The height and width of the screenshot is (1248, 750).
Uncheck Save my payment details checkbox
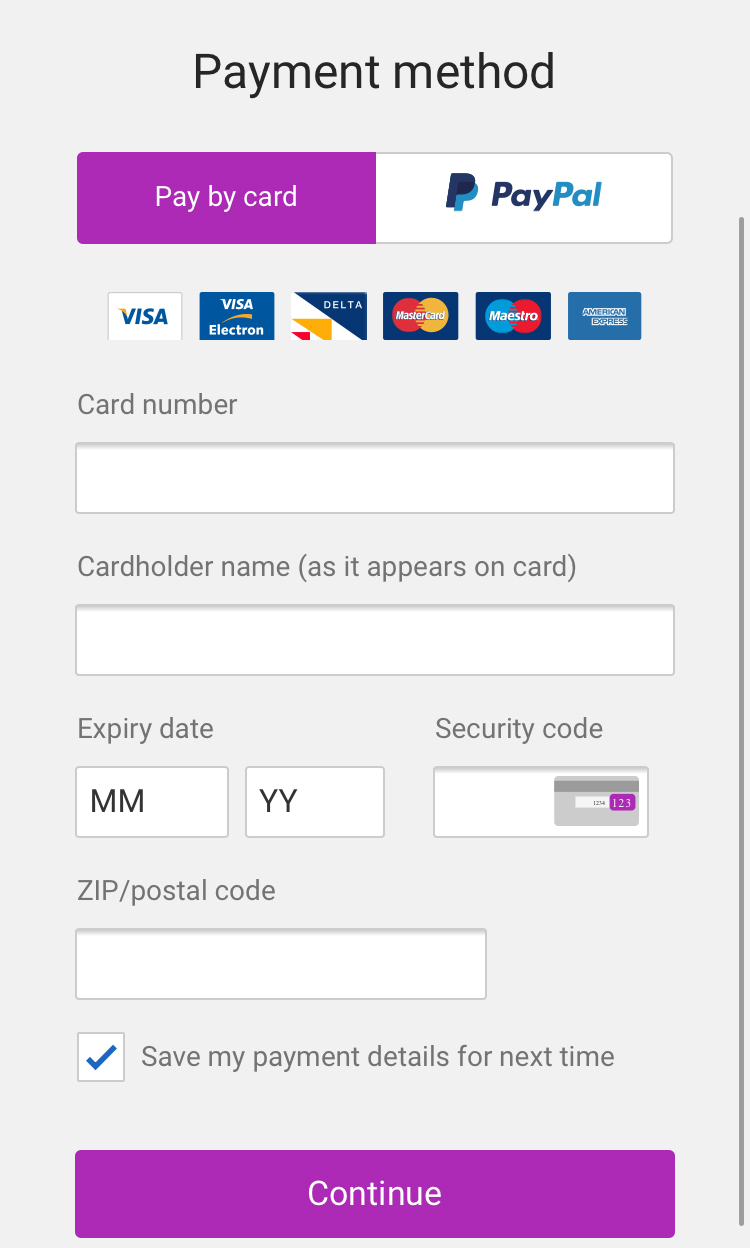click(101, 1057)
